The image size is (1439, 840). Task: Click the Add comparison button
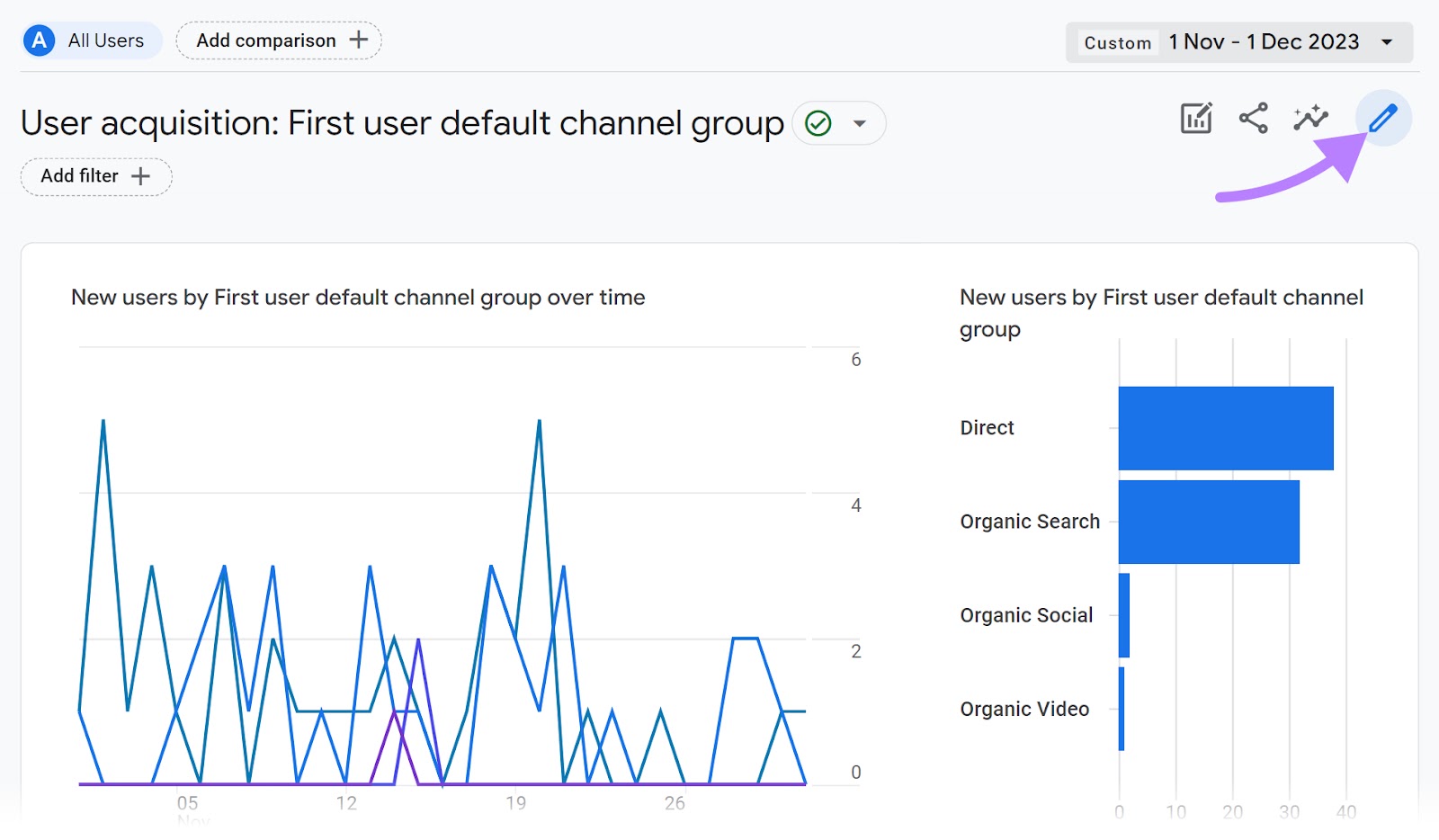(265, 40)
